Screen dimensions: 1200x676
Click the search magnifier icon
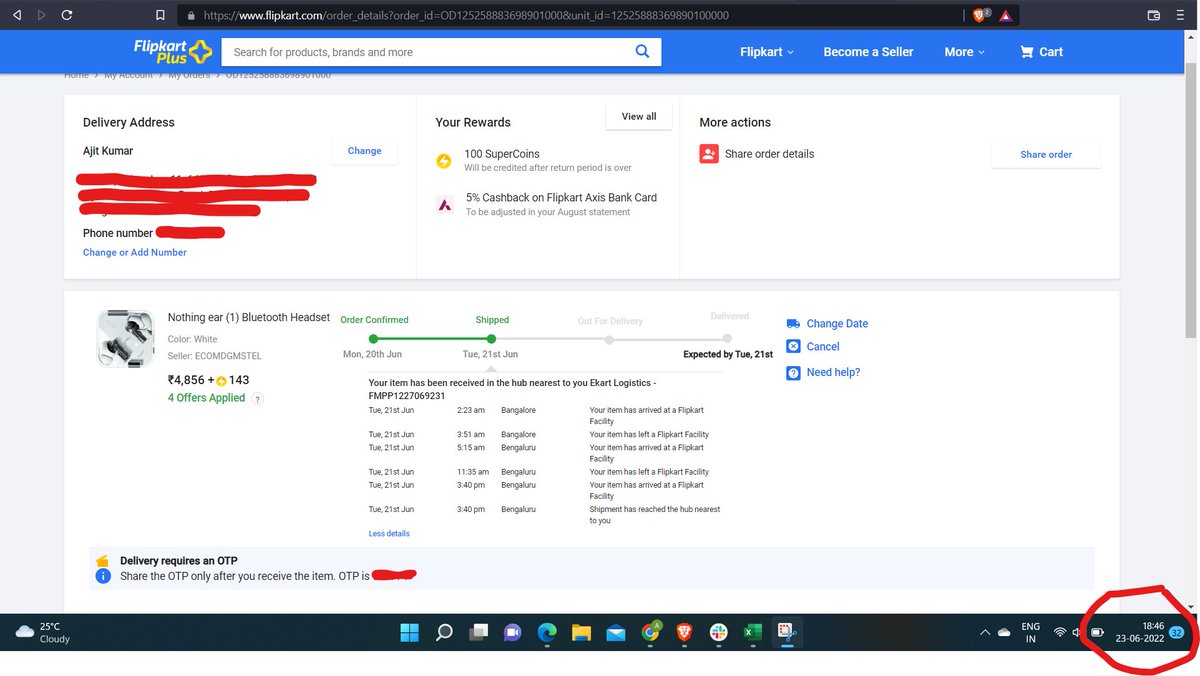(643, 51)
